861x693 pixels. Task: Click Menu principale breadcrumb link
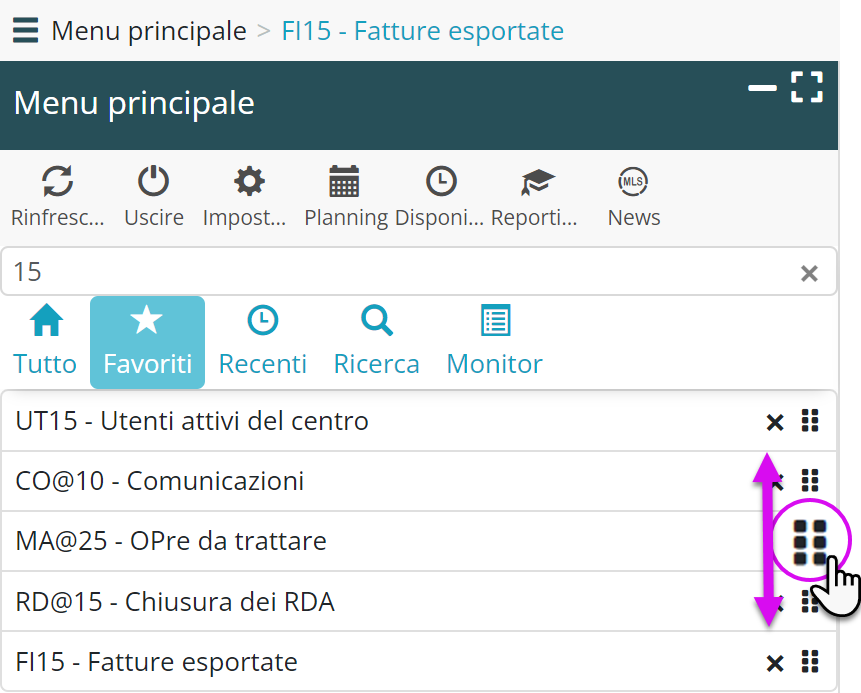click(148, 31)
